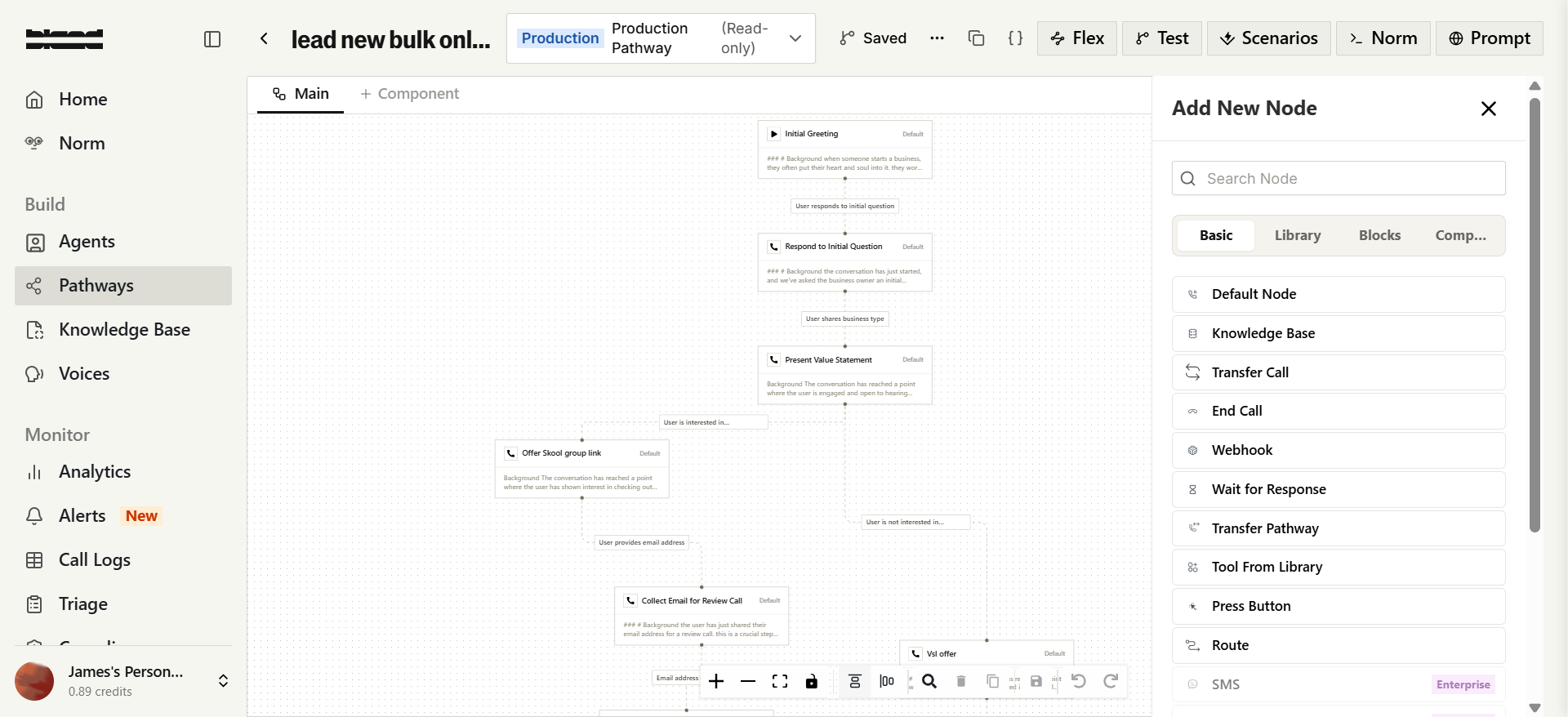Click the Flex button
Viewport: 1568px width, 717px height.
1077,38
